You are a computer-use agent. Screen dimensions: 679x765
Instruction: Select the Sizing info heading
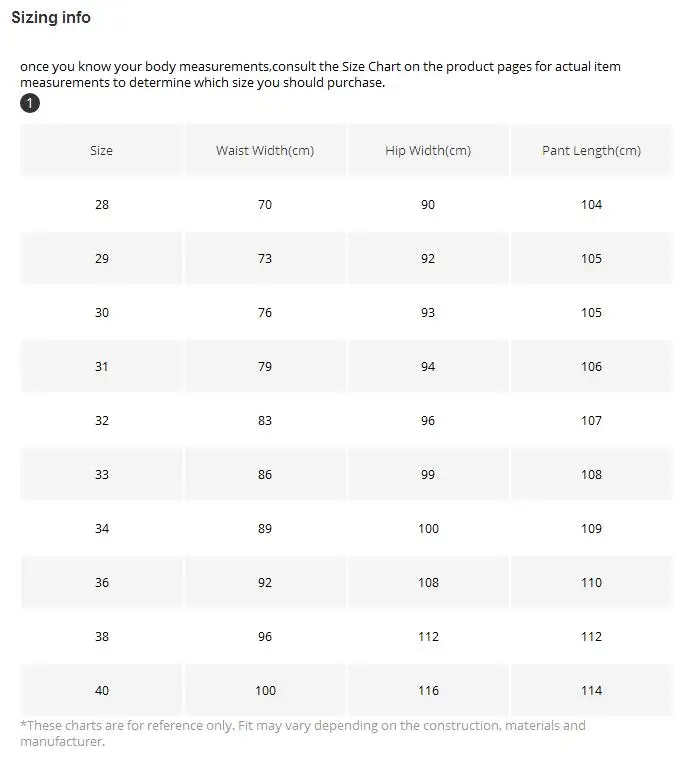tap(51, 18)
